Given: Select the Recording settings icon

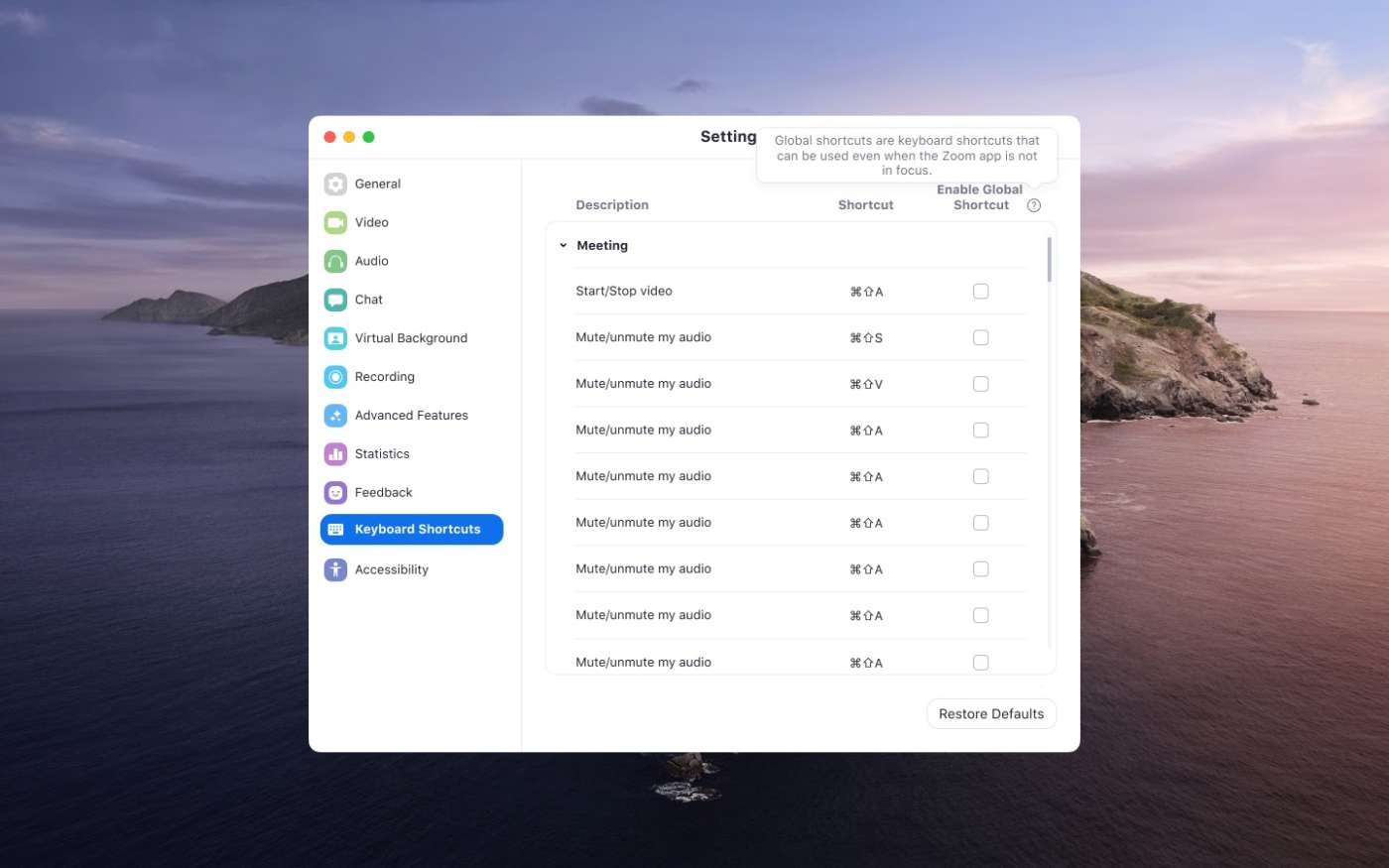Looking at the screenshot, I should pos(335,377).
